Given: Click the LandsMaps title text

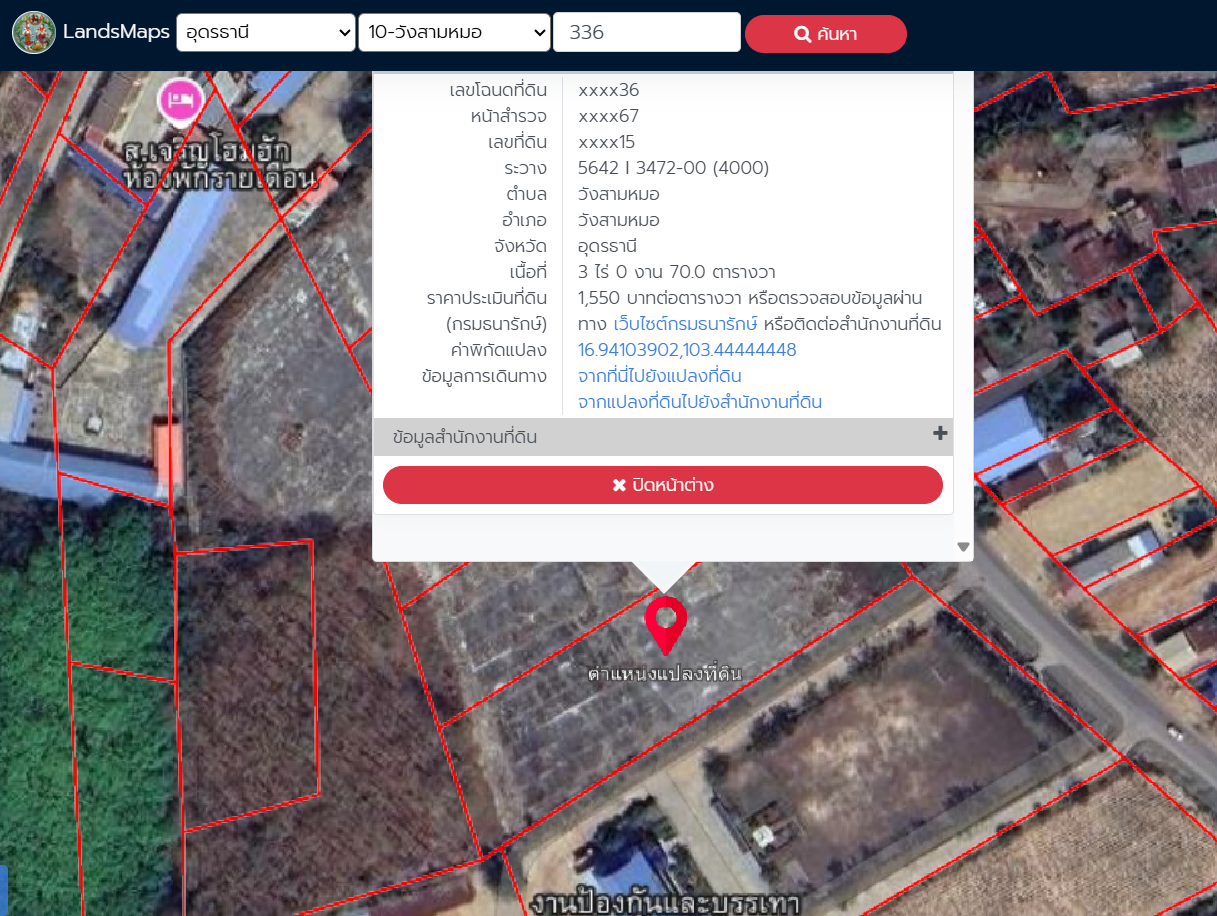Looking at the screenshot, I should 116,32.
